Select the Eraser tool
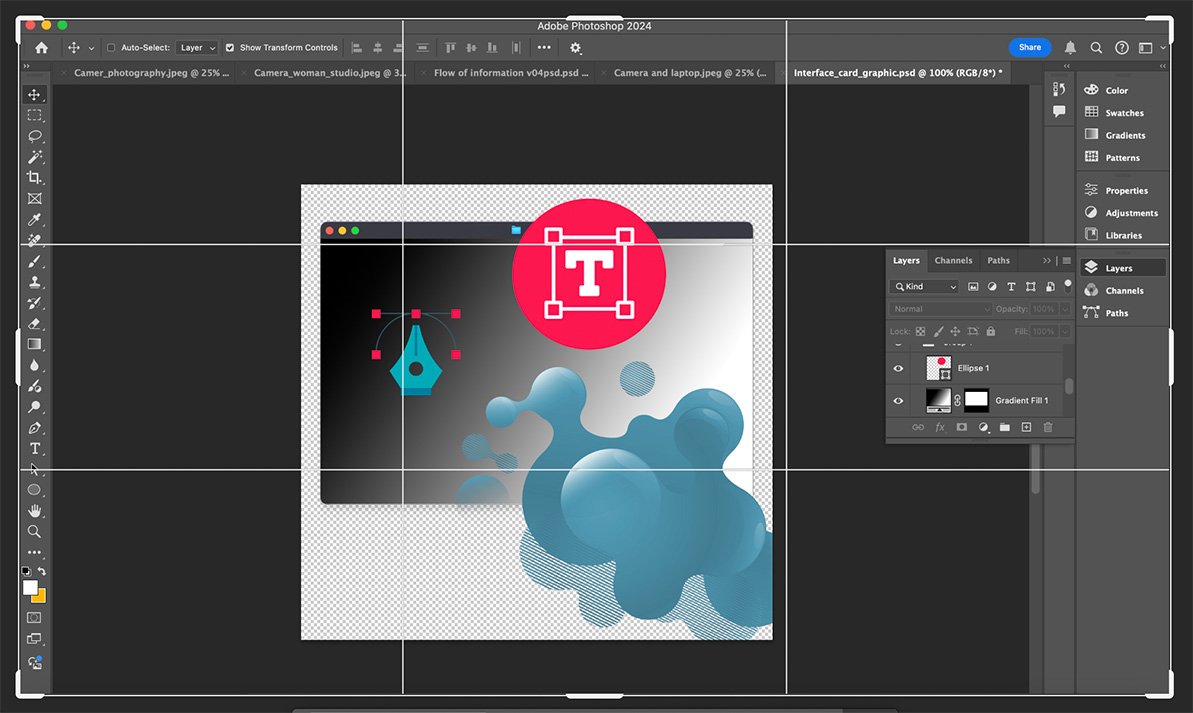The image size is (1193, 713). click(x=34, y=323)
